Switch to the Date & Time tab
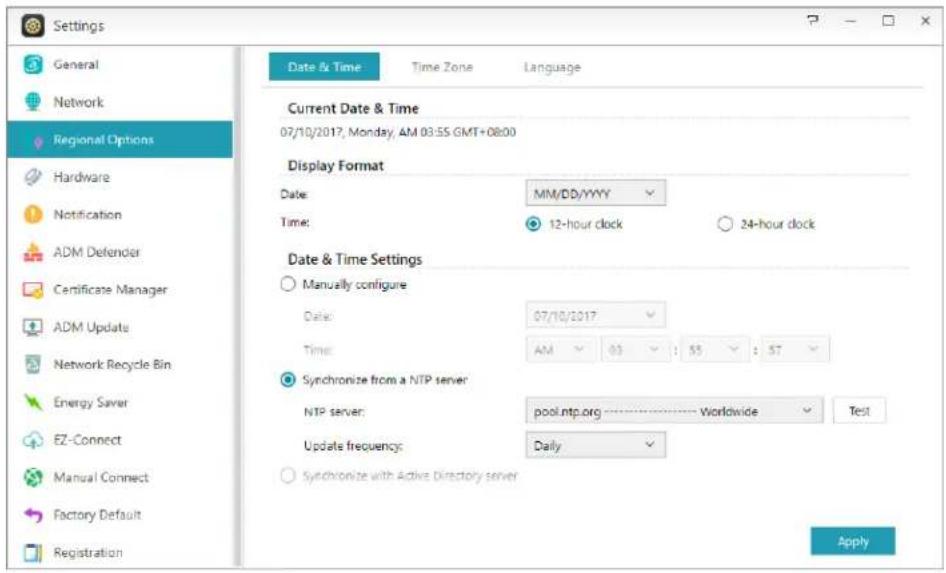946x573 pixels. coord(324,67)
